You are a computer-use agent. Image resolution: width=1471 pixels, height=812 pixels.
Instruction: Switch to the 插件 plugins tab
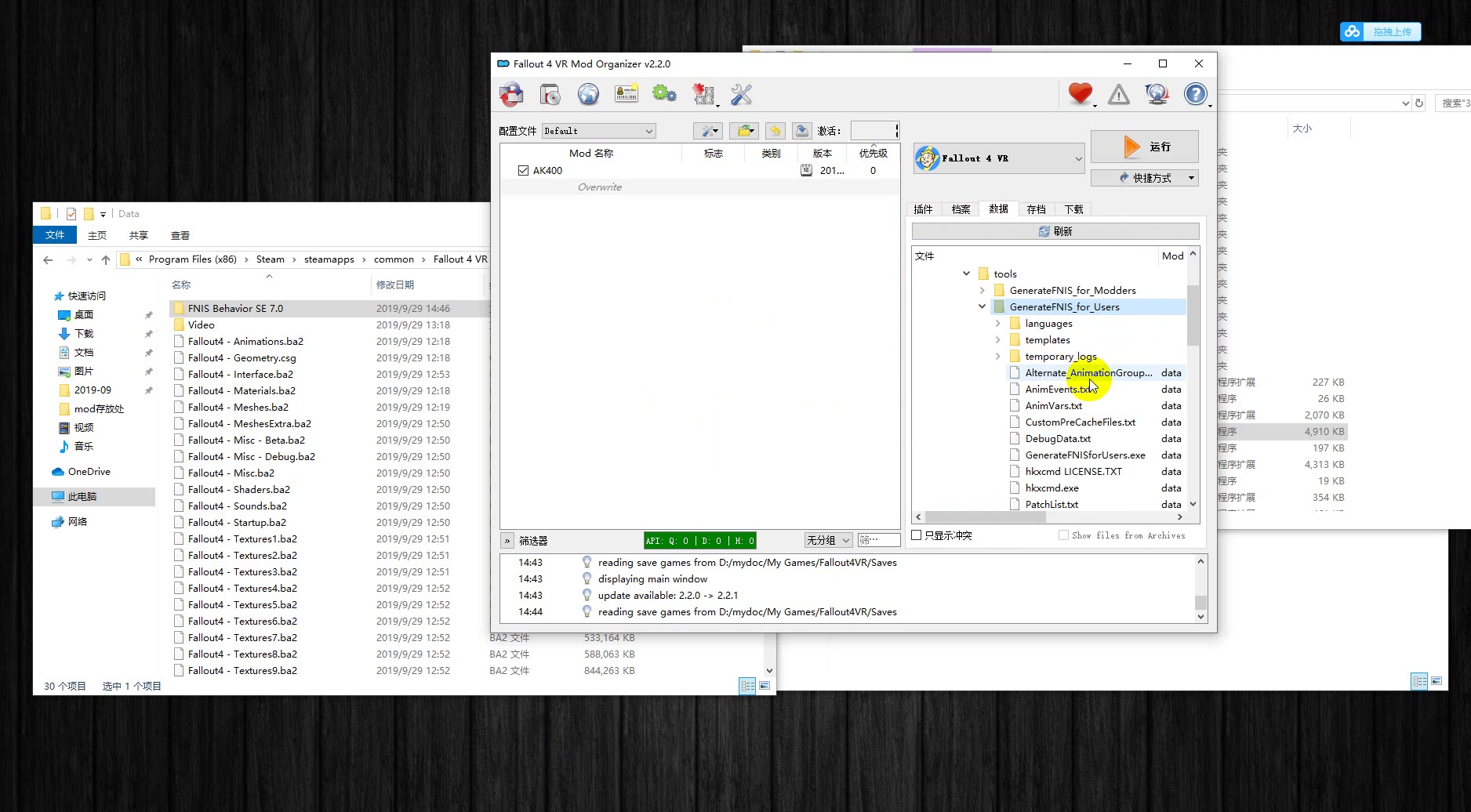click(x=924, y=209)
